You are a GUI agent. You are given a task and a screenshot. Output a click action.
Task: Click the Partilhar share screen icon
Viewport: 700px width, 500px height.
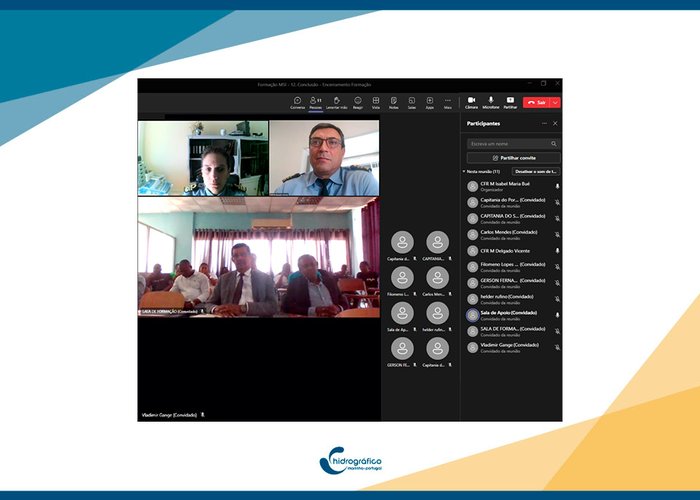[510, 101]
